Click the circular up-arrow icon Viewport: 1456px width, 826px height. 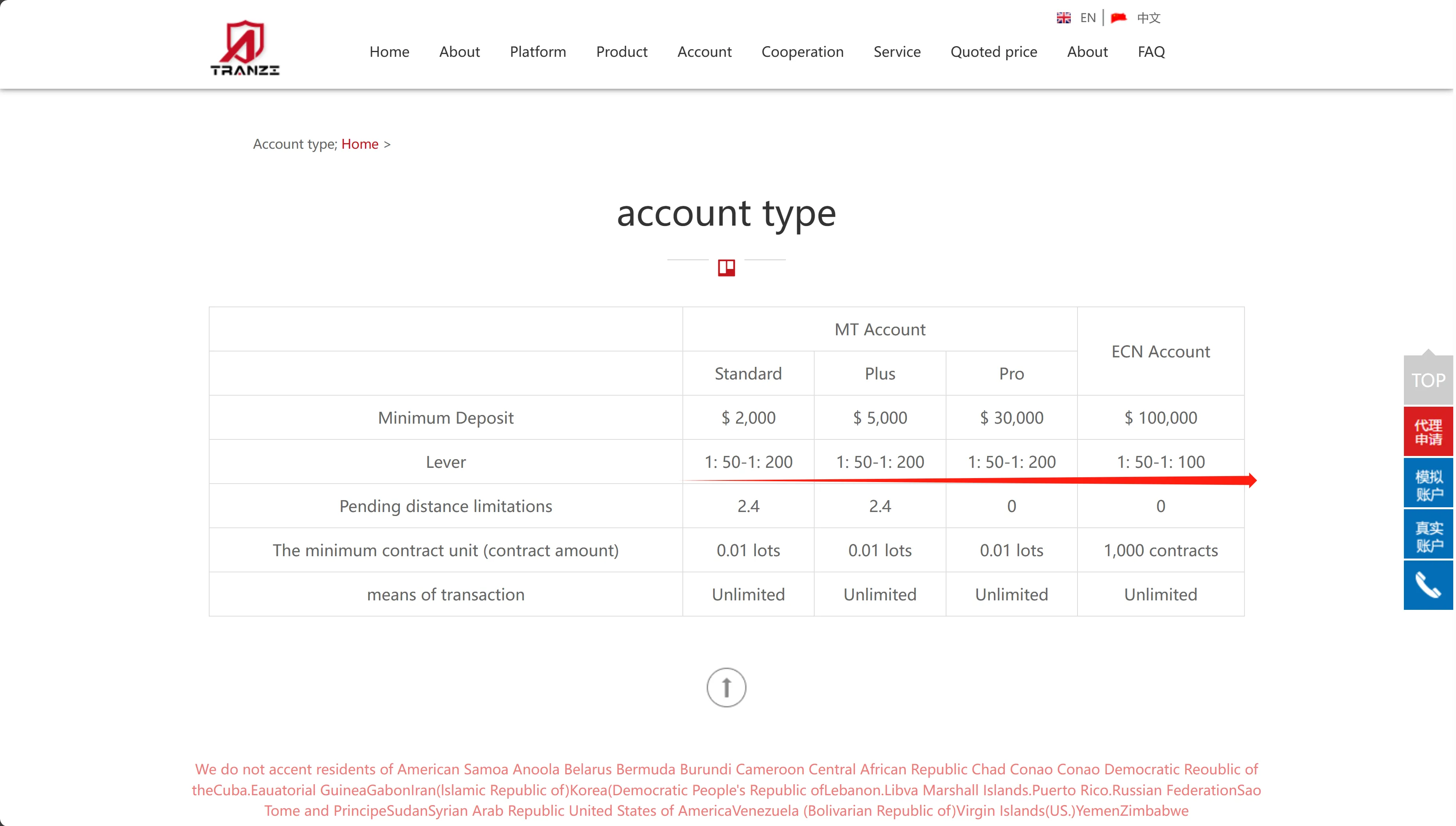tap(726, 687)
